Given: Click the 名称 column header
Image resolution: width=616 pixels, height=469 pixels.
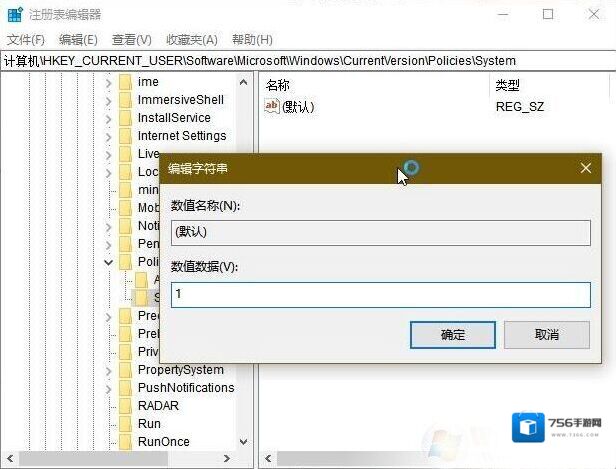Looking at the screenshot, I should pos(278,85).
